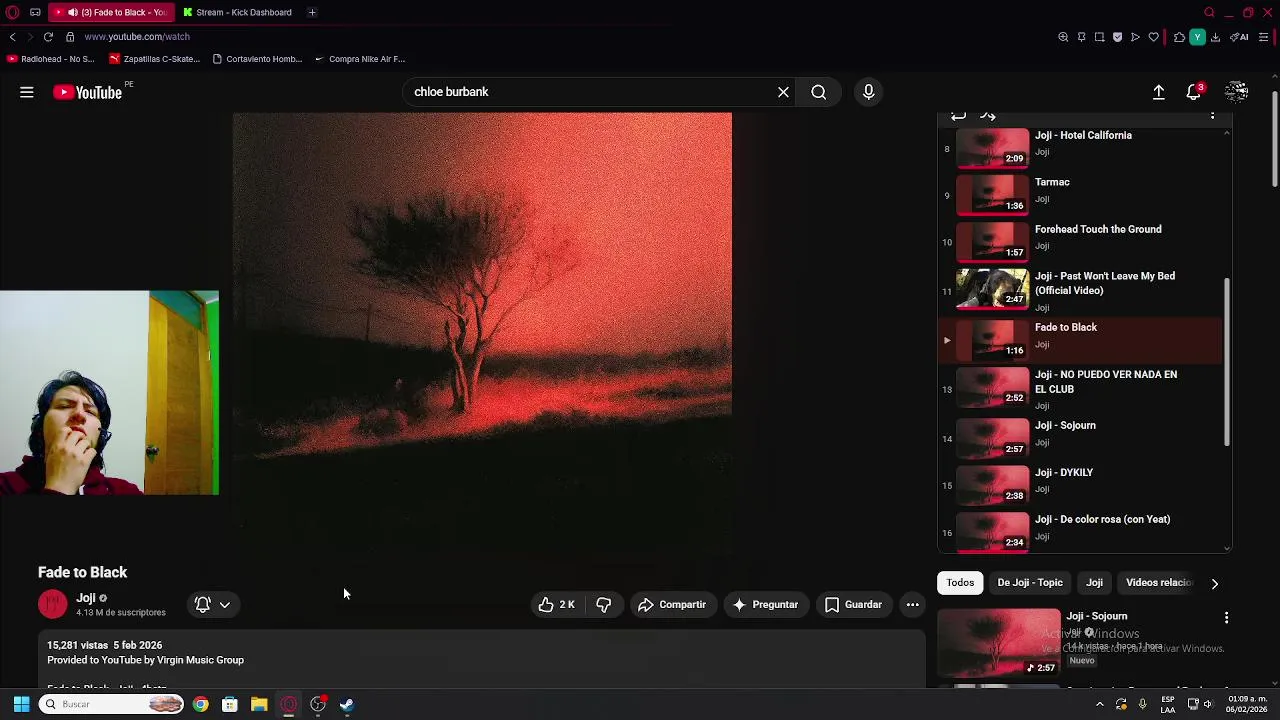Toggle playlist loop button
1280x720 pixels.
point(958,116)
